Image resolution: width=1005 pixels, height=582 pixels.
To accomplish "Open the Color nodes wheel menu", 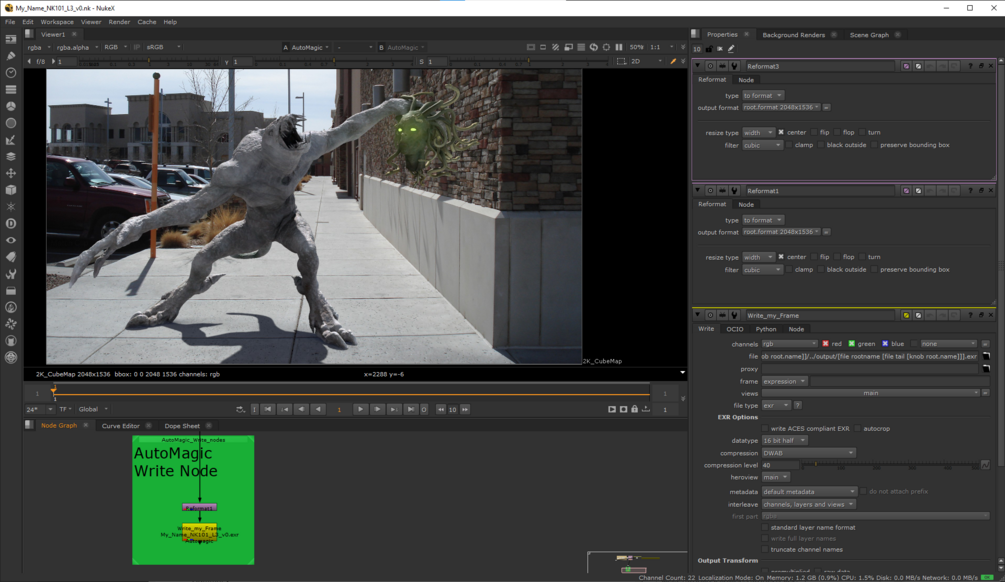I will [x=11, y=106].
